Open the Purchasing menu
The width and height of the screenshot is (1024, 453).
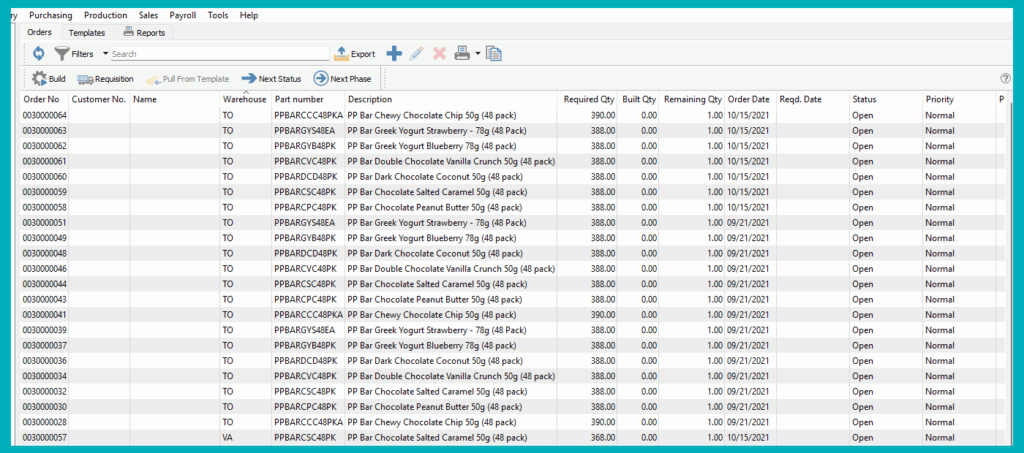pyautogui.click(x=51, y=15)
